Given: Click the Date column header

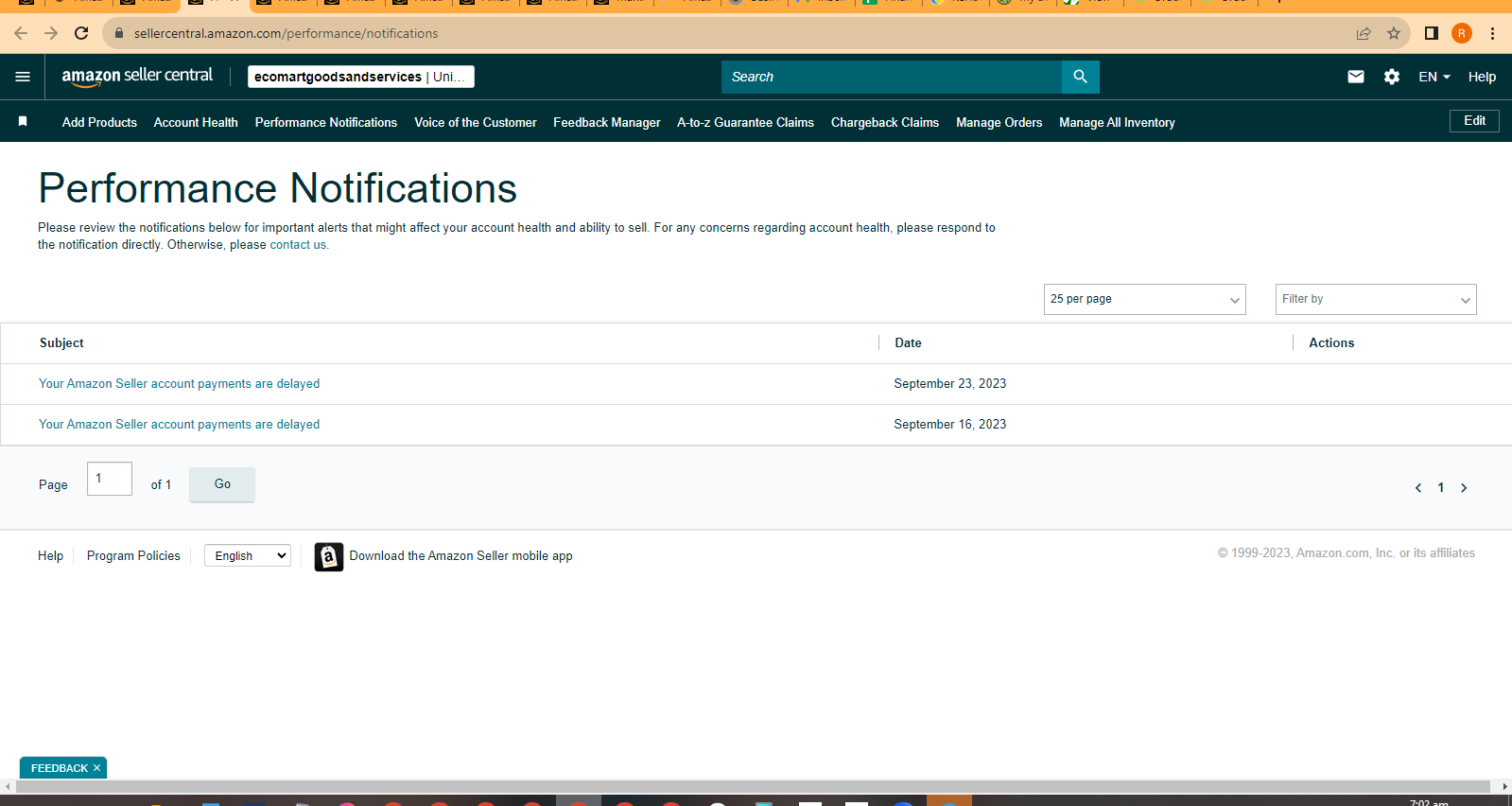Looking at the screenshot, I should pos(908,343).
